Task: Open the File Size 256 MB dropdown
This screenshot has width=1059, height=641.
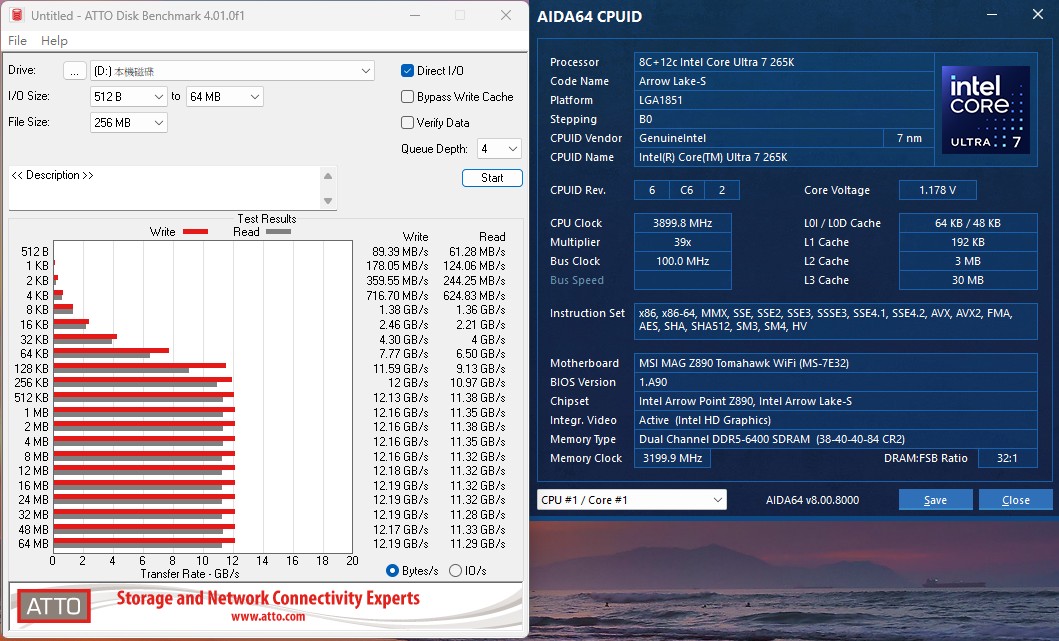Action: tap(128, 123)
